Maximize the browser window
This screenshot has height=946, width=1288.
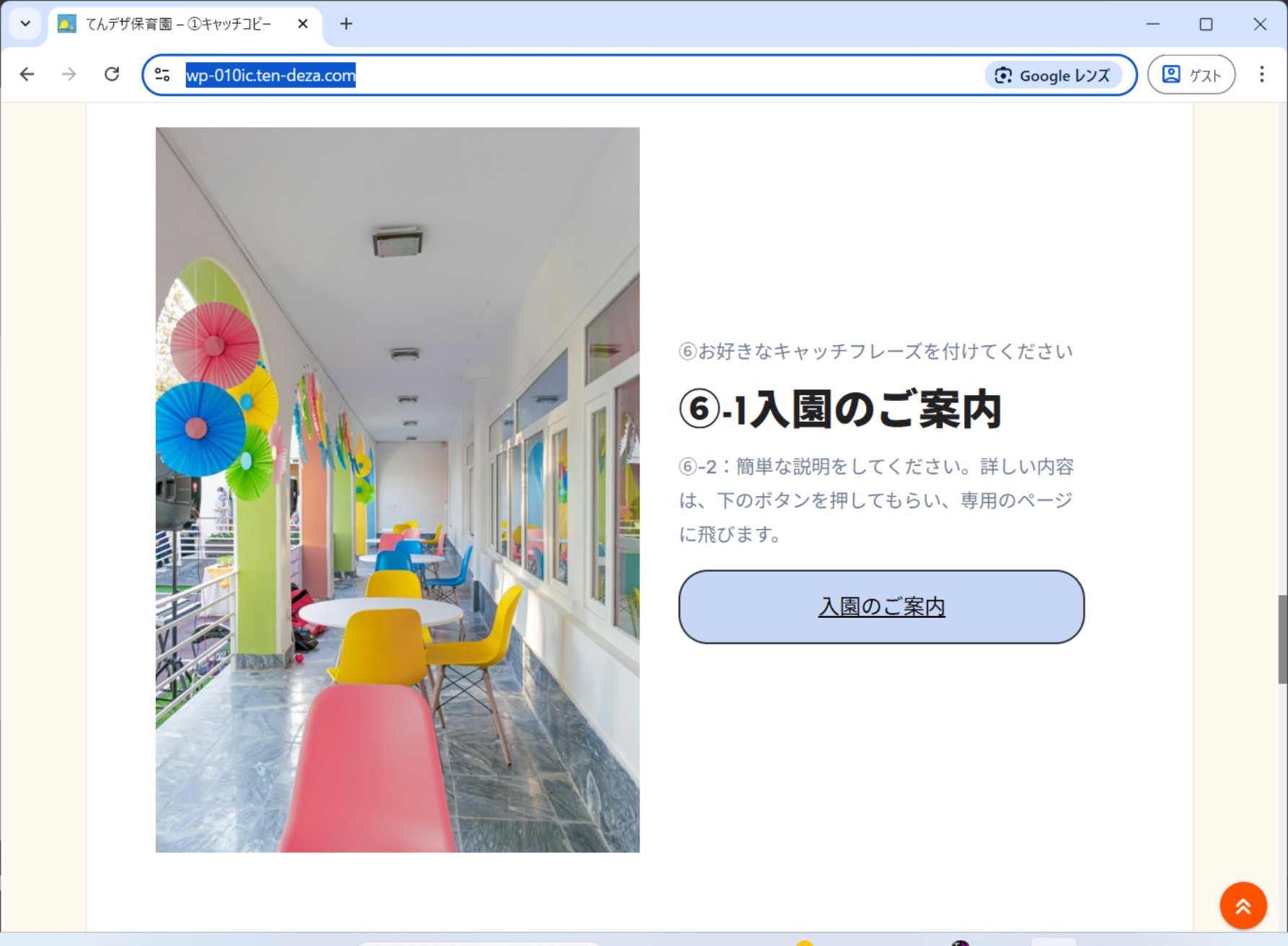tap(1206, 24)
